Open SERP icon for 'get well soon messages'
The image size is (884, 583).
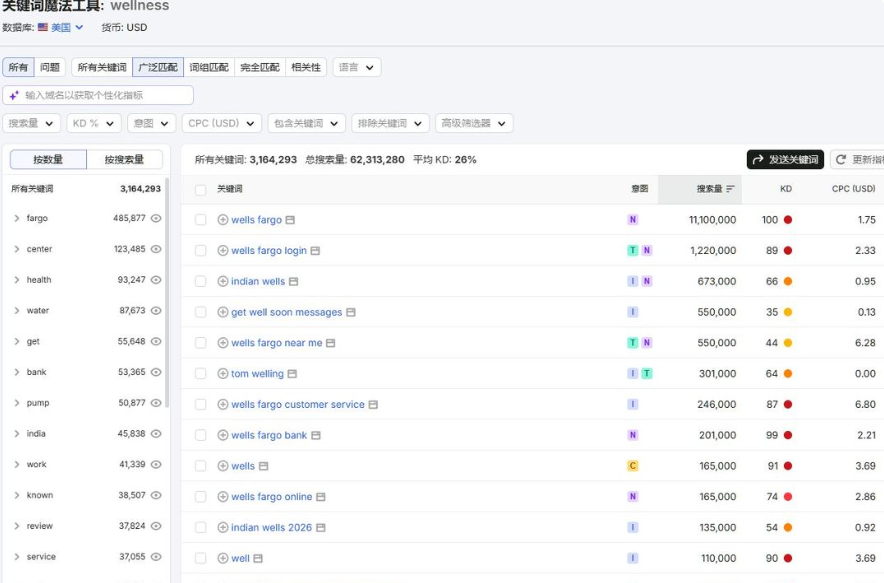(x=351, y=312)
